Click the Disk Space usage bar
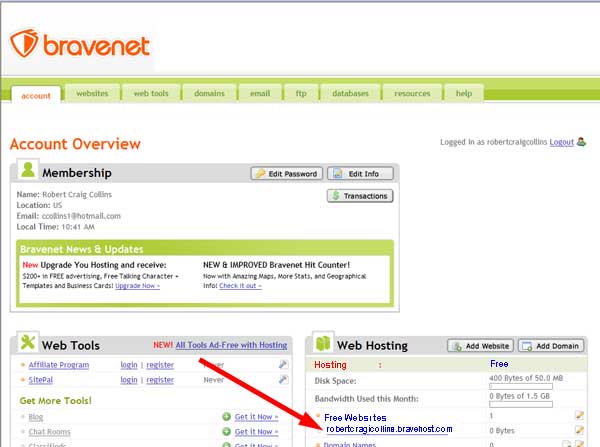600x447 pixels. [x=521, y=387]
